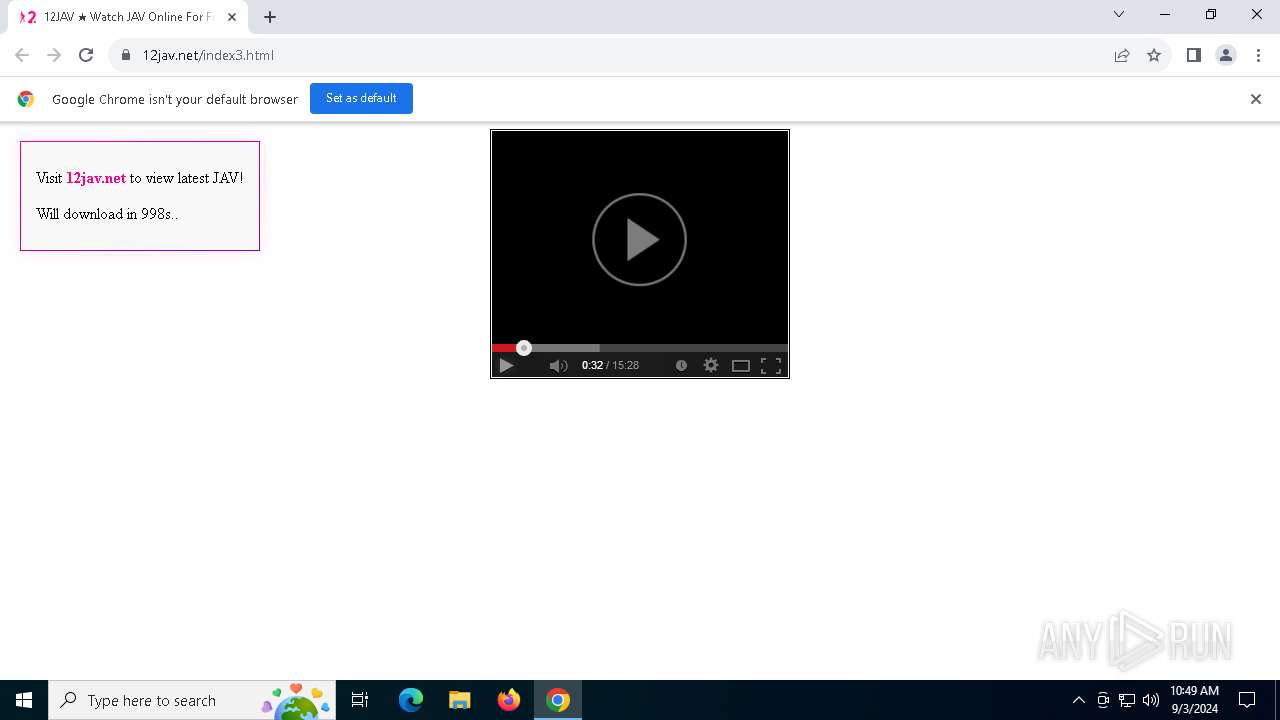Open the video settings gear
The image size is (1280, 720).
tap(711, 366)
